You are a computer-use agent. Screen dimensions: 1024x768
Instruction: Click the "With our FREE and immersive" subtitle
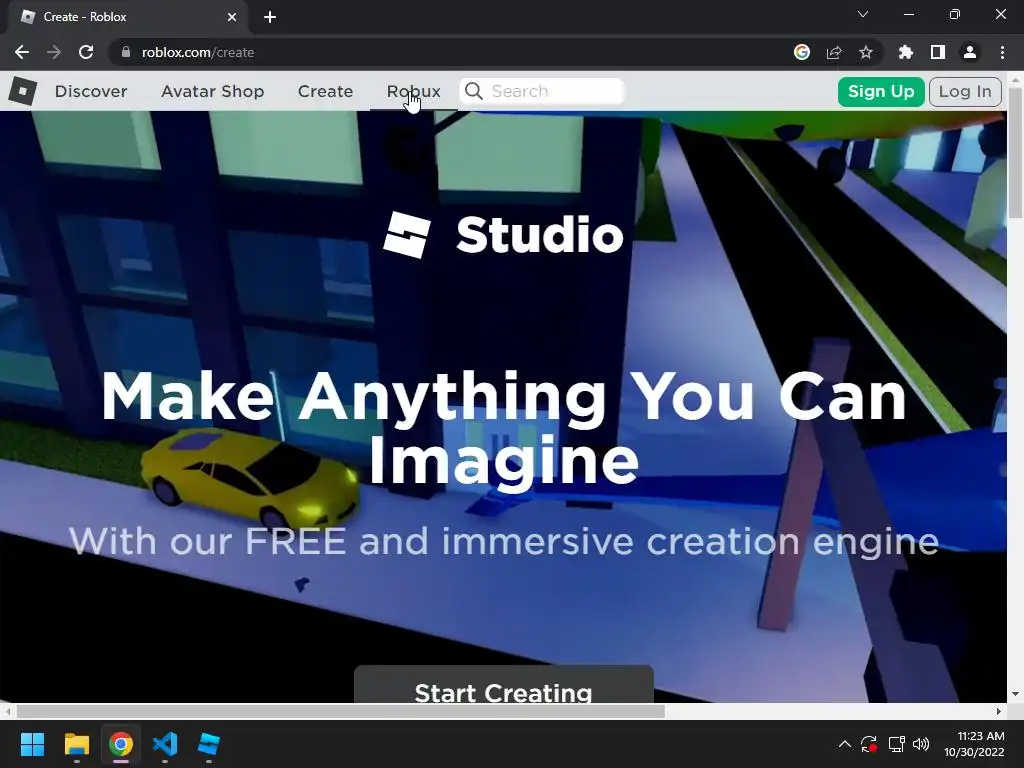[504, 541]
